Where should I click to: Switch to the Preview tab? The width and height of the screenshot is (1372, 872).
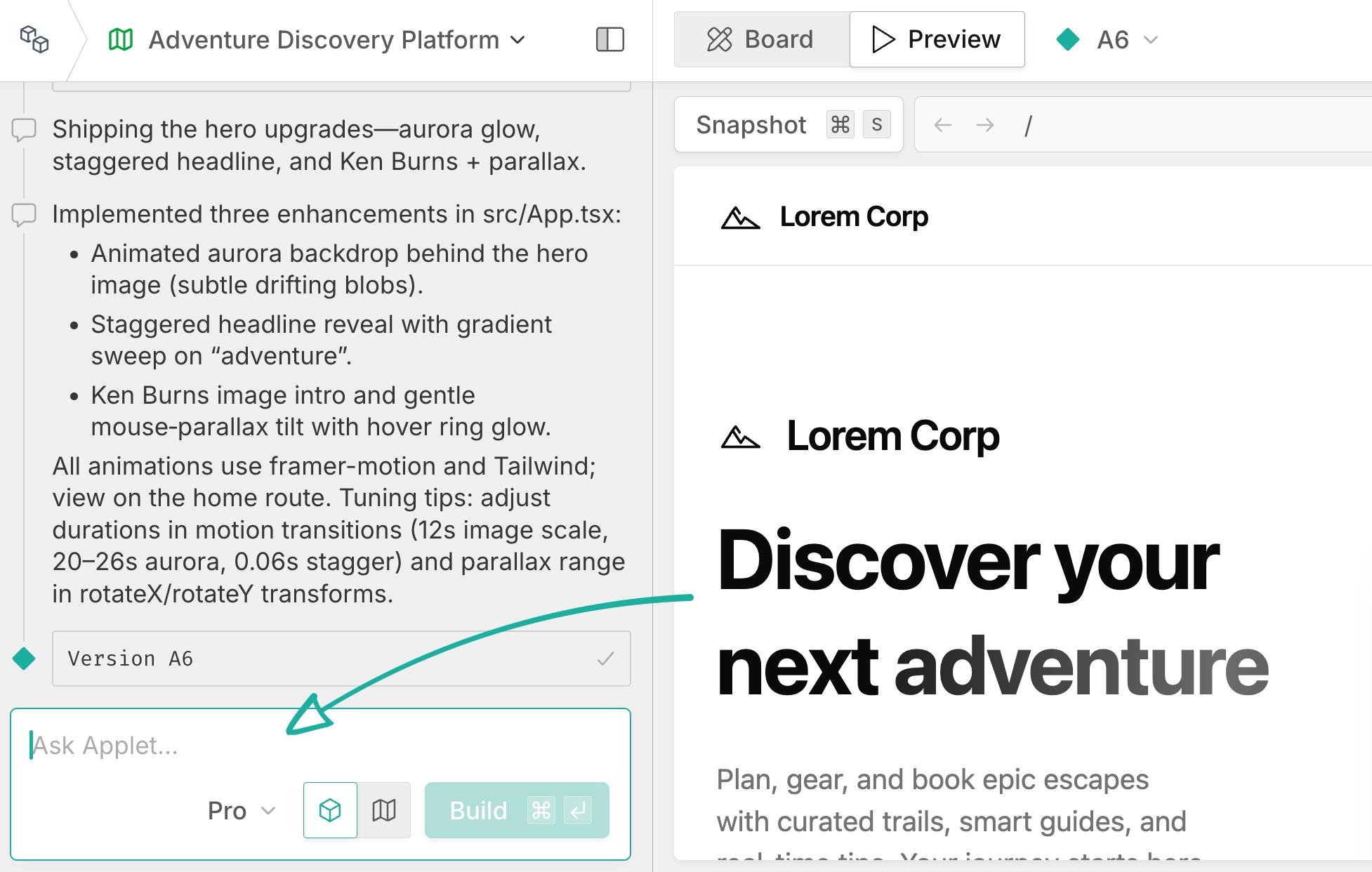937,39
